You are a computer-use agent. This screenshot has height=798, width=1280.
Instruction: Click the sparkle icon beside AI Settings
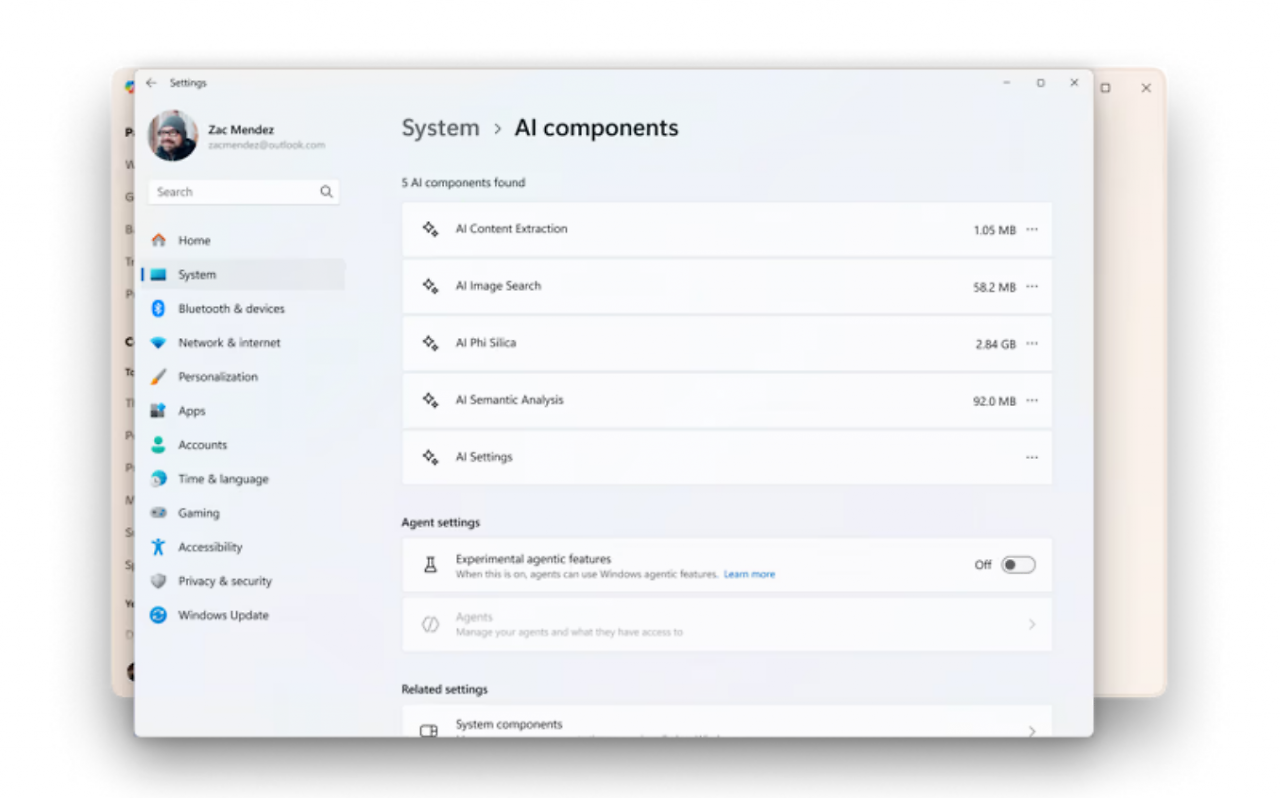430,457
